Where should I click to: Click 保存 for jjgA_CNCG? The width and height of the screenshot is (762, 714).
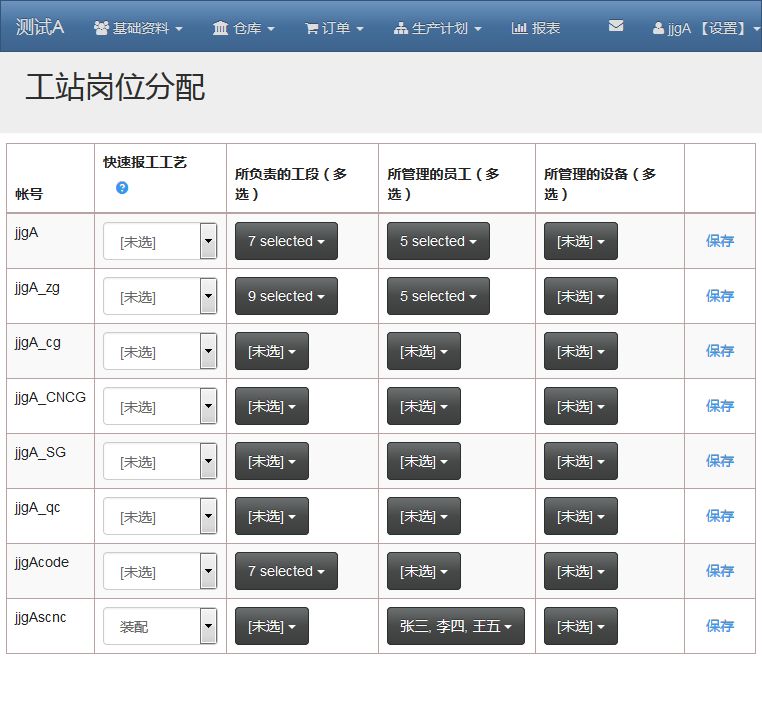click(x=719, y=406)
